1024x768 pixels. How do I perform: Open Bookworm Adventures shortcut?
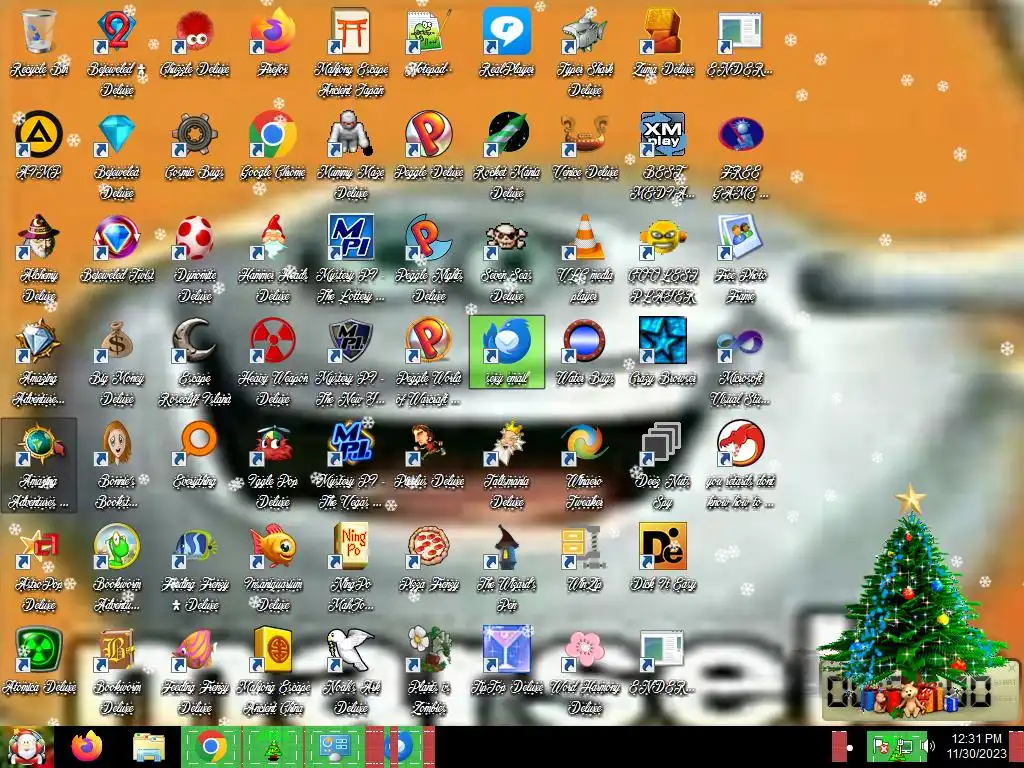pos(117,568)
